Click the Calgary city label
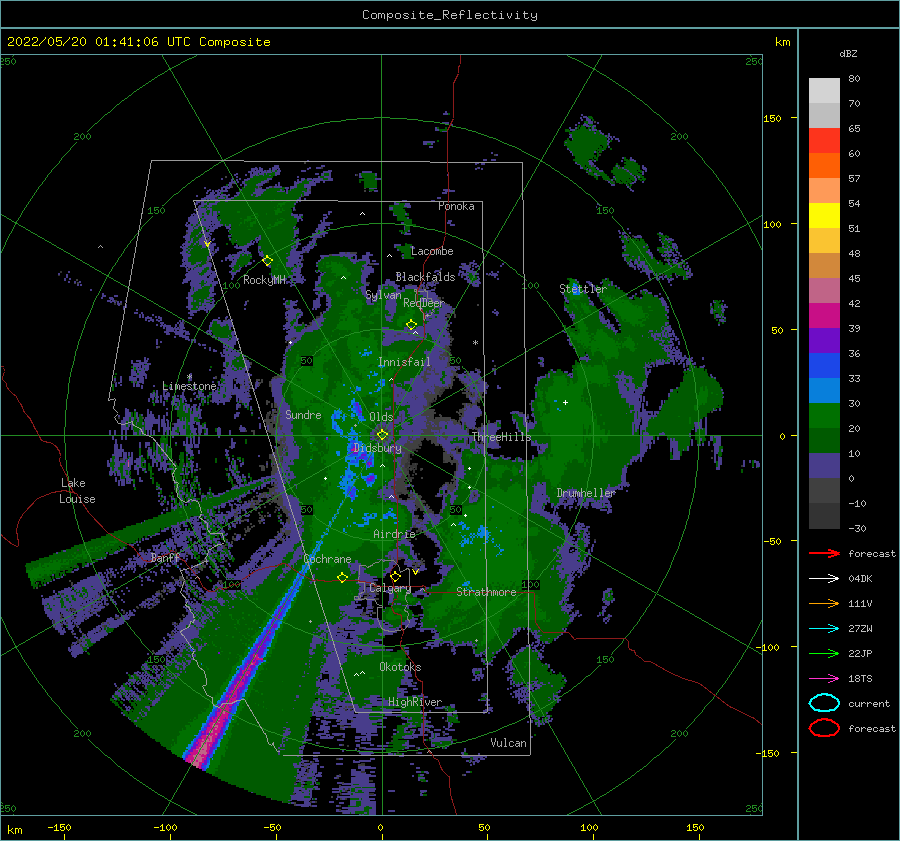 [390, 588]
